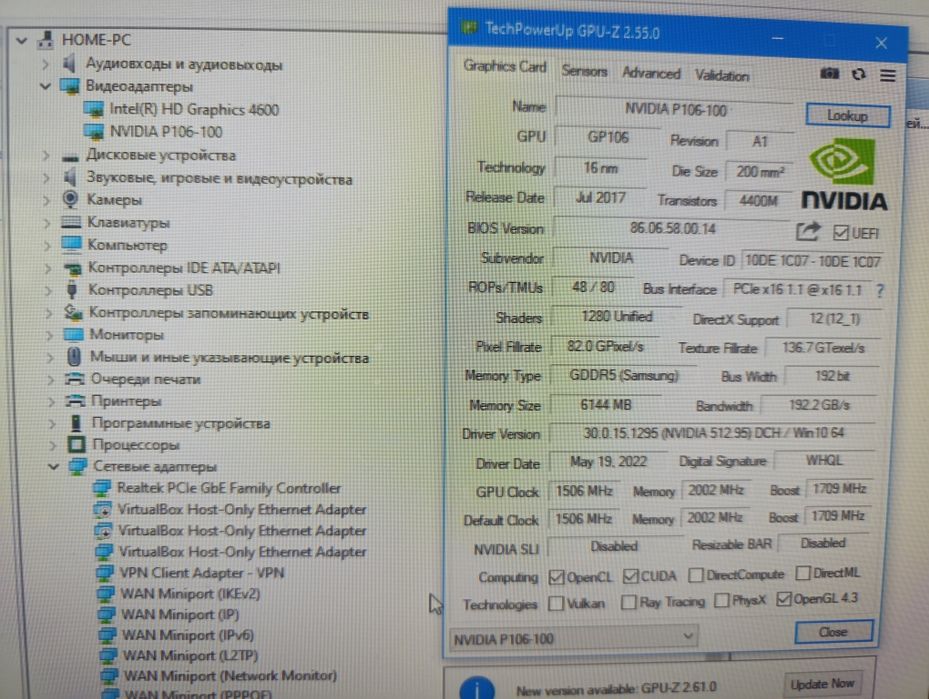
Task: Collapse the Видеоадаптеры tree node
Action: [x=46, y=86]
